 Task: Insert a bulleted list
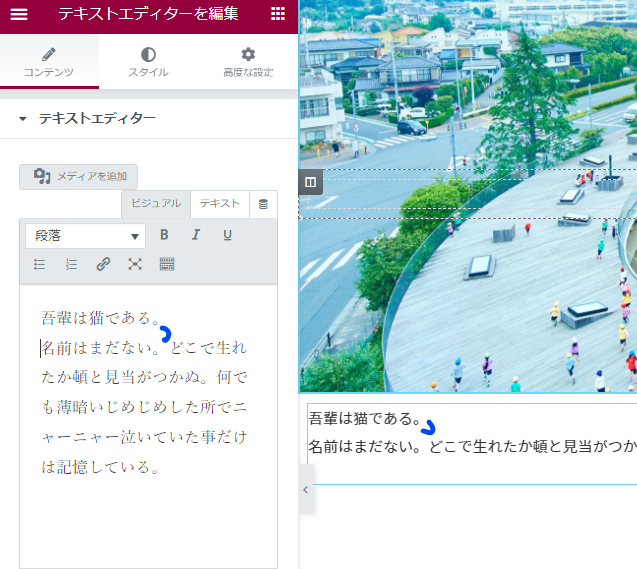40,264
